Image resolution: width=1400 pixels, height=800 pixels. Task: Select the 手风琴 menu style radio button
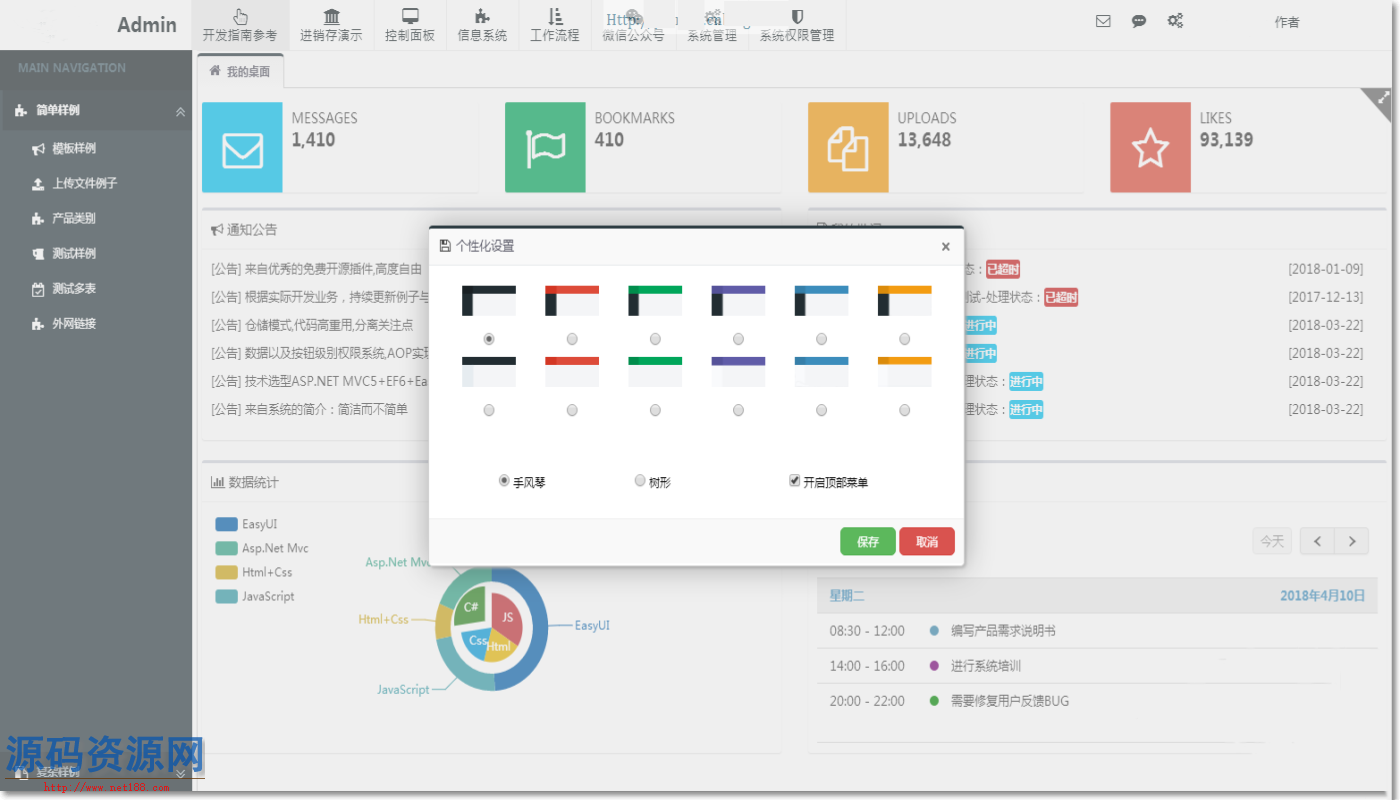(x=504, y=481)
